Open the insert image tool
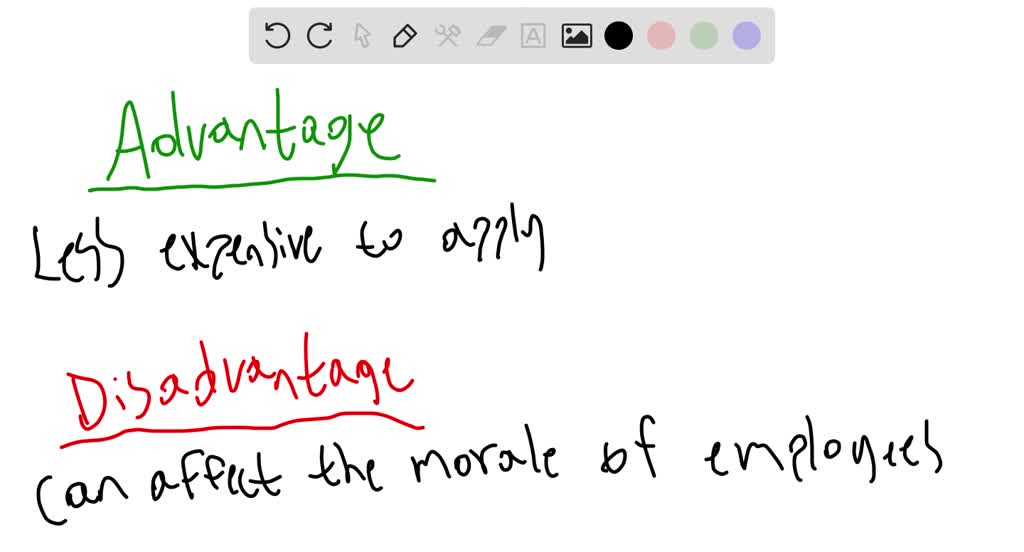The height and width of the screenshot is (552, 1024). point(577,35)
